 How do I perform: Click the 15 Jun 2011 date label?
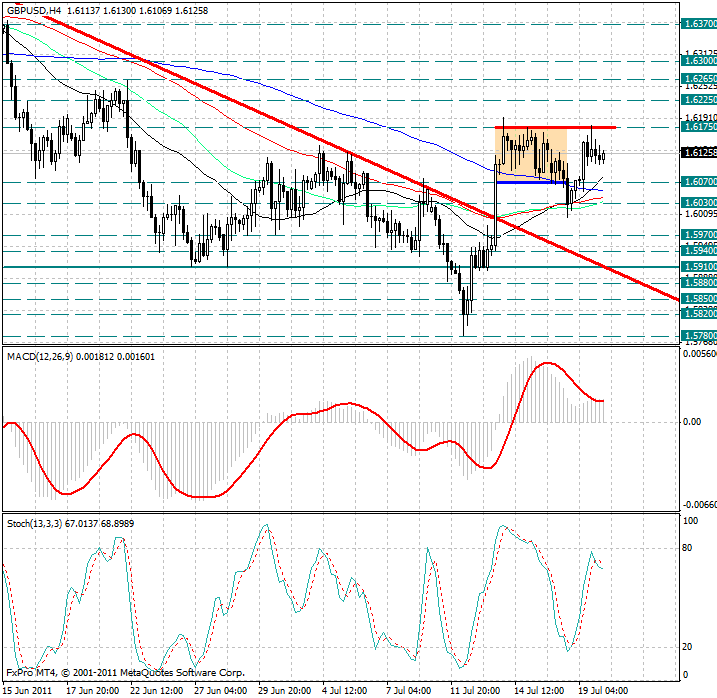point(27,690)
